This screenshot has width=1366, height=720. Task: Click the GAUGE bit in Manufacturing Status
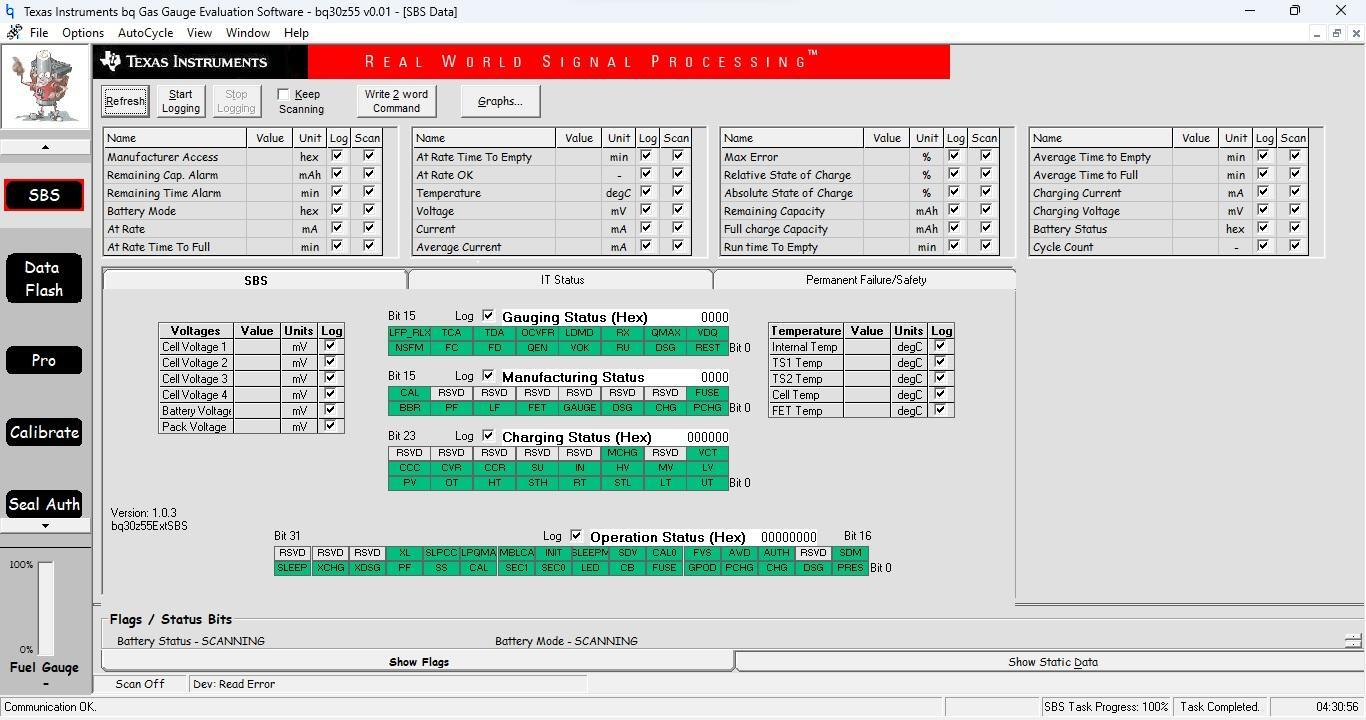pyautogui.click(x=579, y=408)
